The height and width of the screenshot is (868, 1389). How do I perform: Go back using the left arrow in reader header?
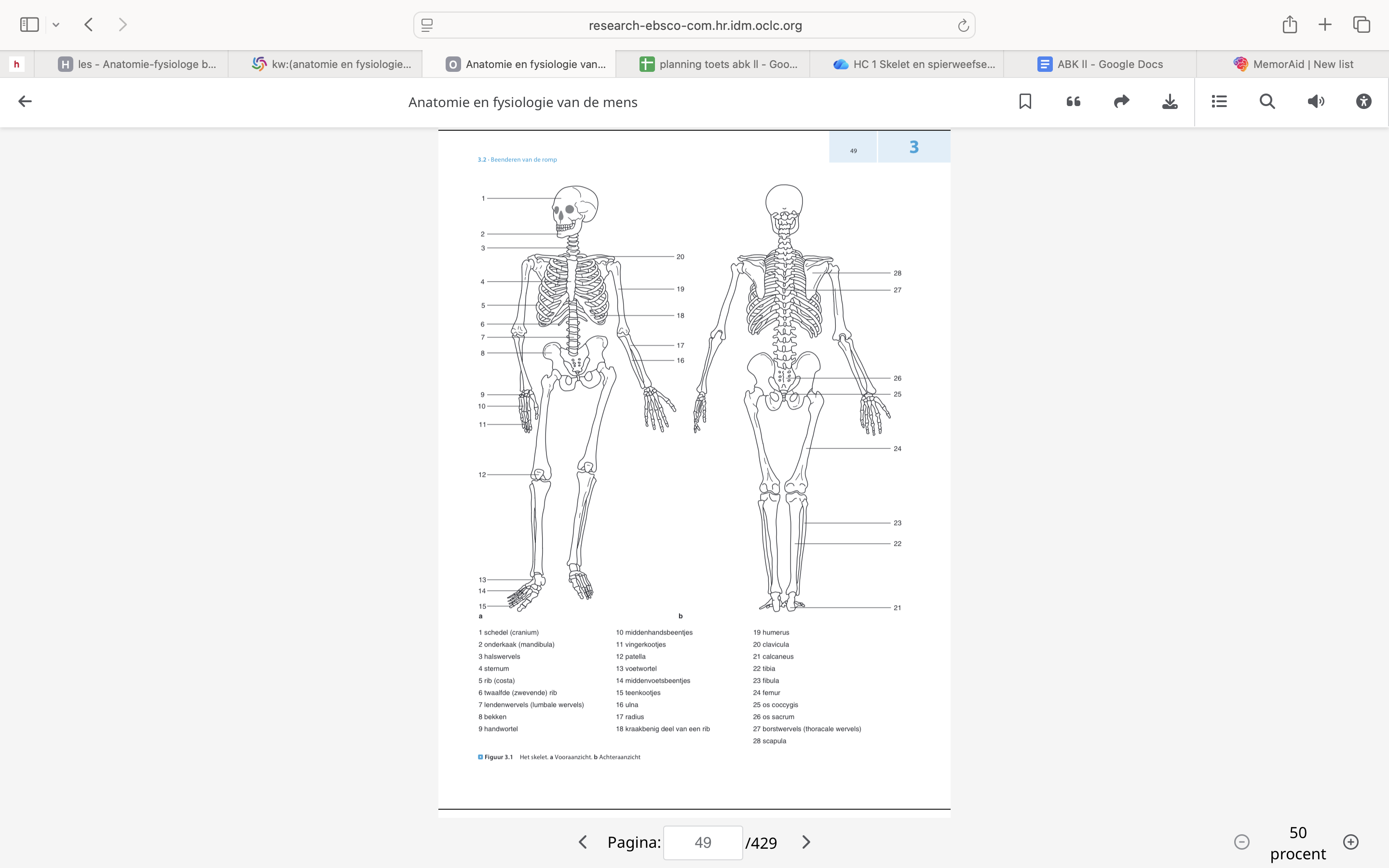[x=25, y=102]
